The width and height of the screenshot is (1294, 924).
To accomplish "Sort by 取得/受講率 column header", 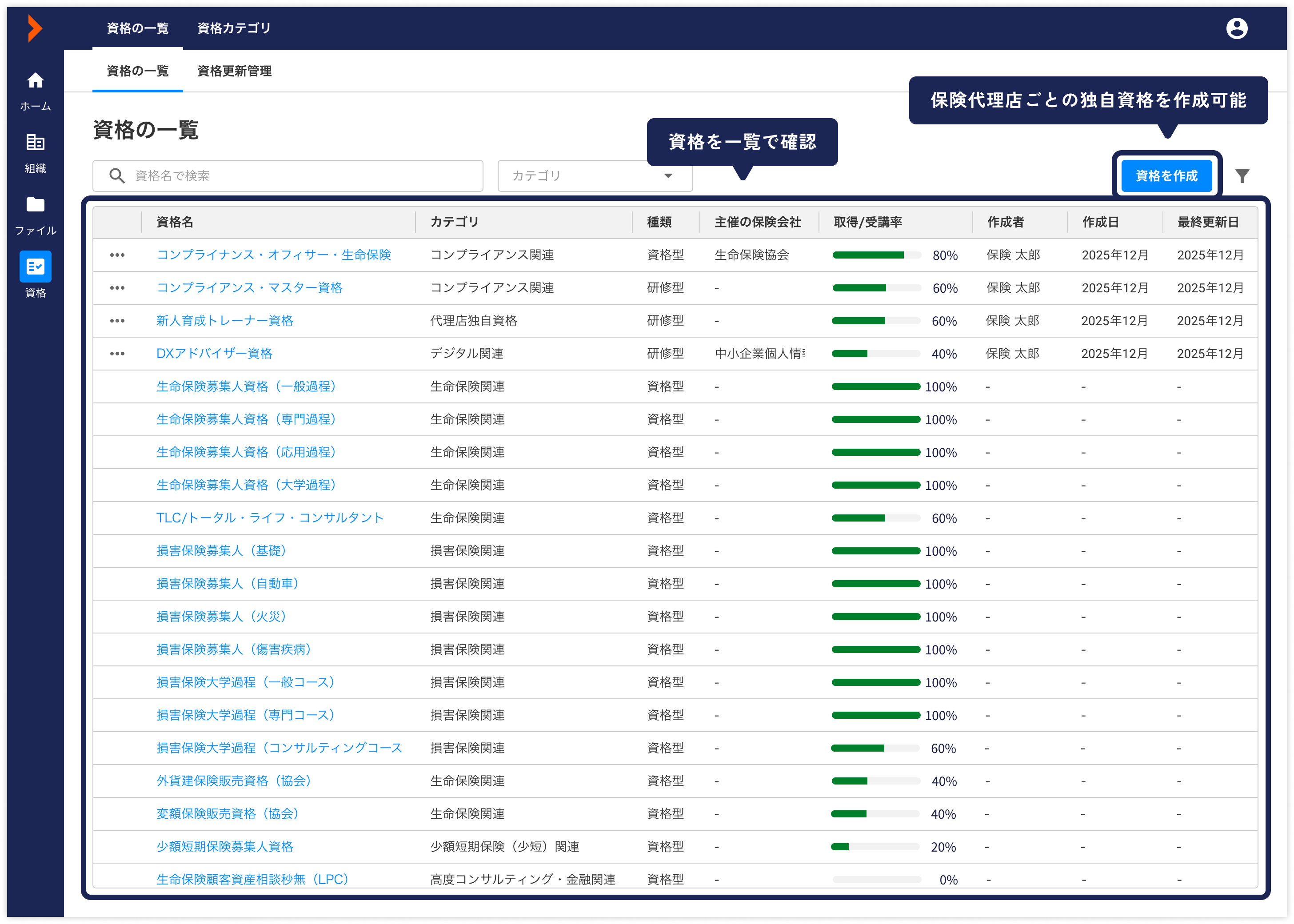I will [x=867, y=223].
